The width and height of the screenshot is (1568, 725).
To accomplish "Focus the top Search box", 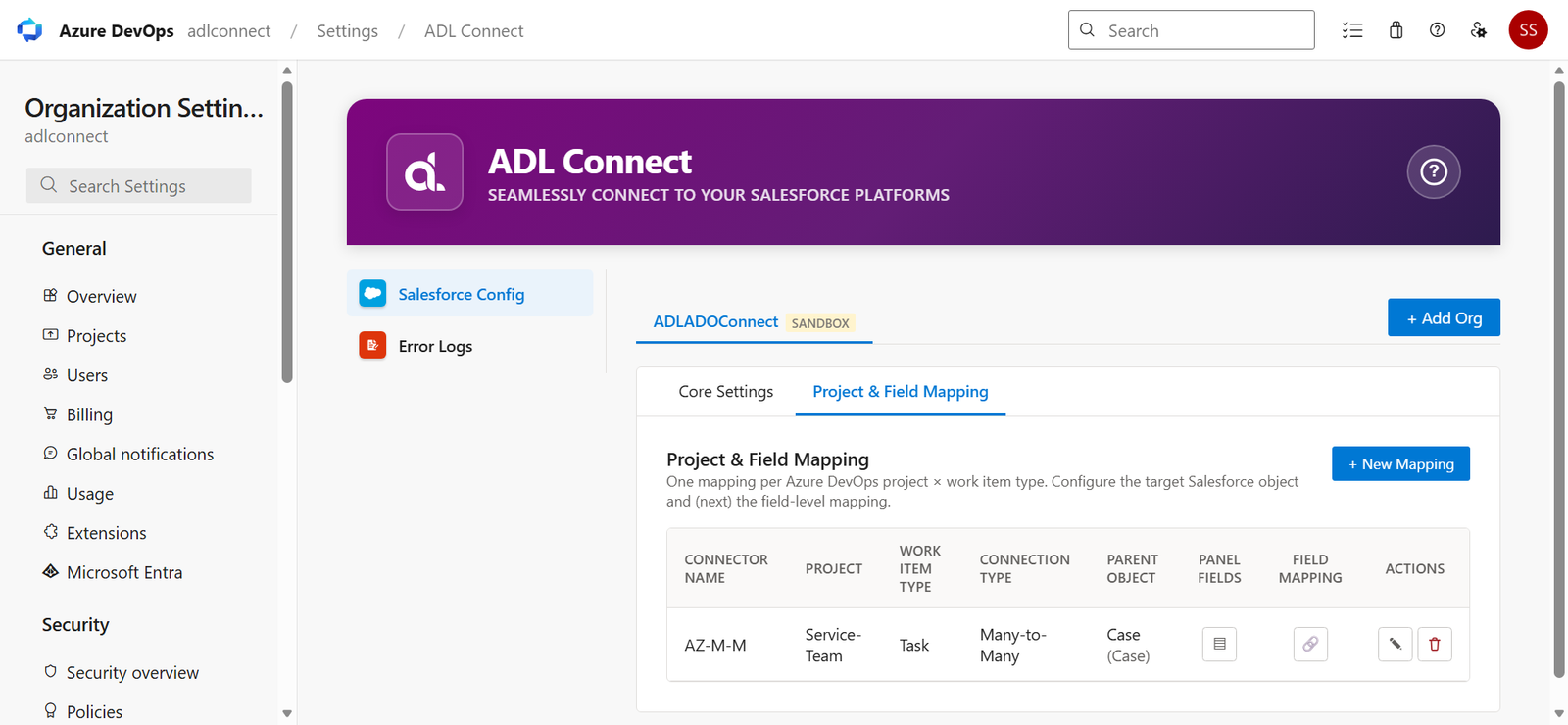I will (1191, 30).
